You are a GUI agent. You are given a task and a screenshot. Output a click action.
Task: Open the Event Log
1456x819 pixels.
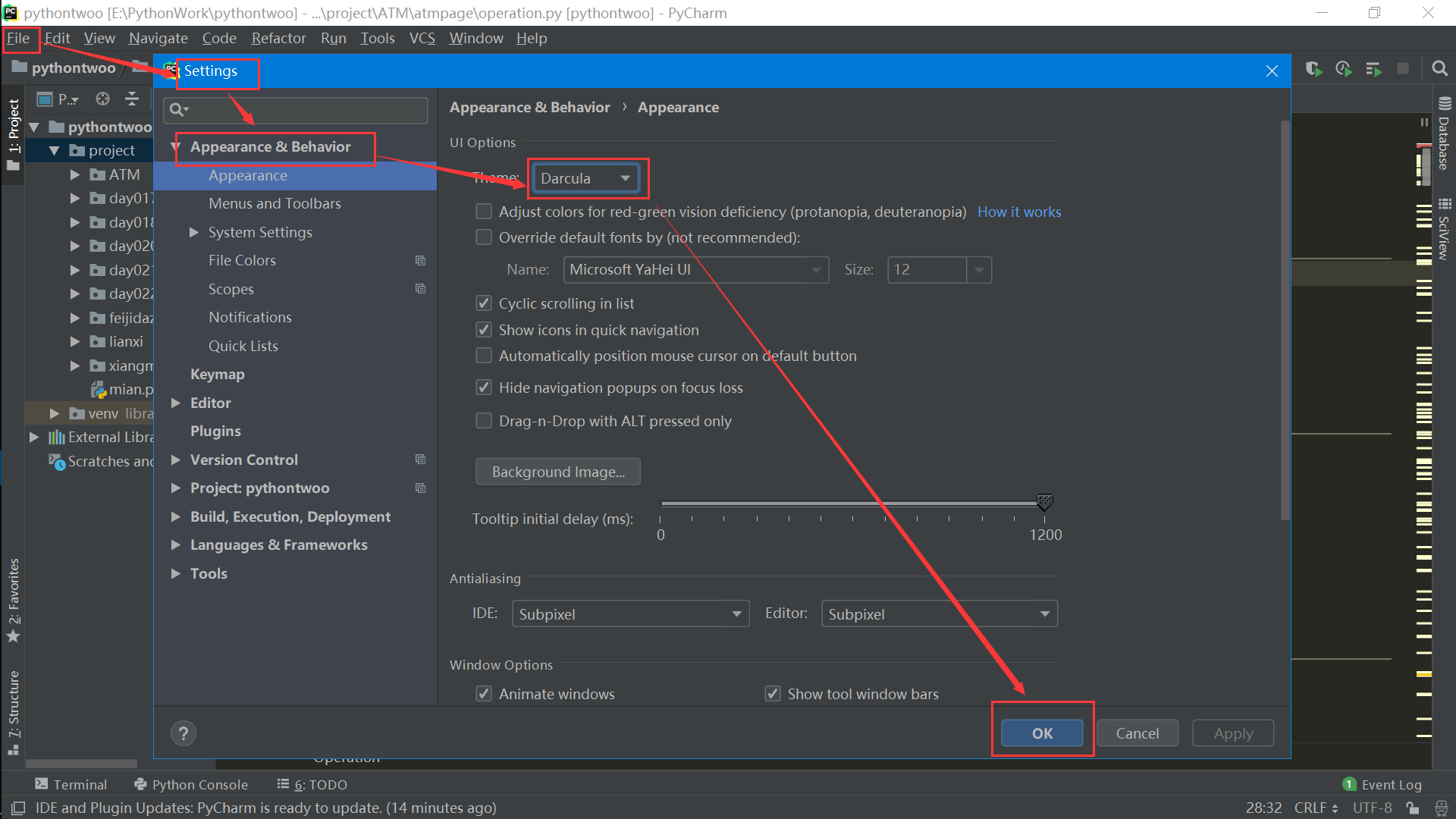pyautogui.click(x=1382, y=784)
